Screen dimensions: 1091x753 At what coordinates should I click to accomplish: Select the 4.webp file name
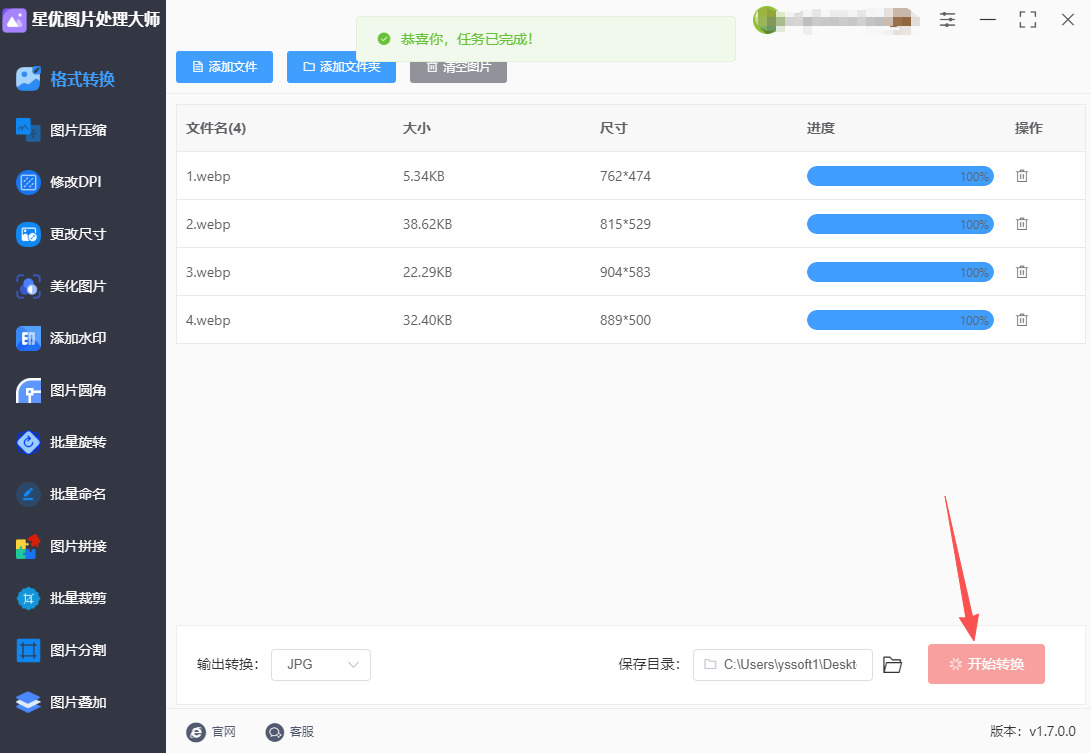(x=208, y=320)
